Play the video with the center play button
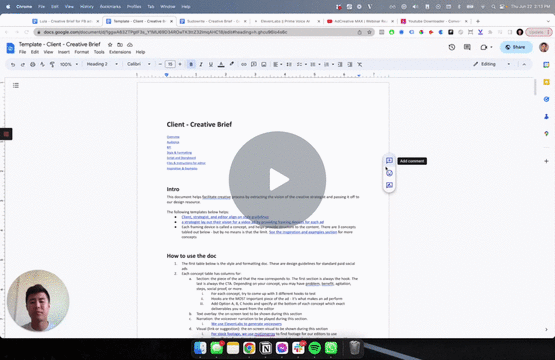 (x=277, y=179)
